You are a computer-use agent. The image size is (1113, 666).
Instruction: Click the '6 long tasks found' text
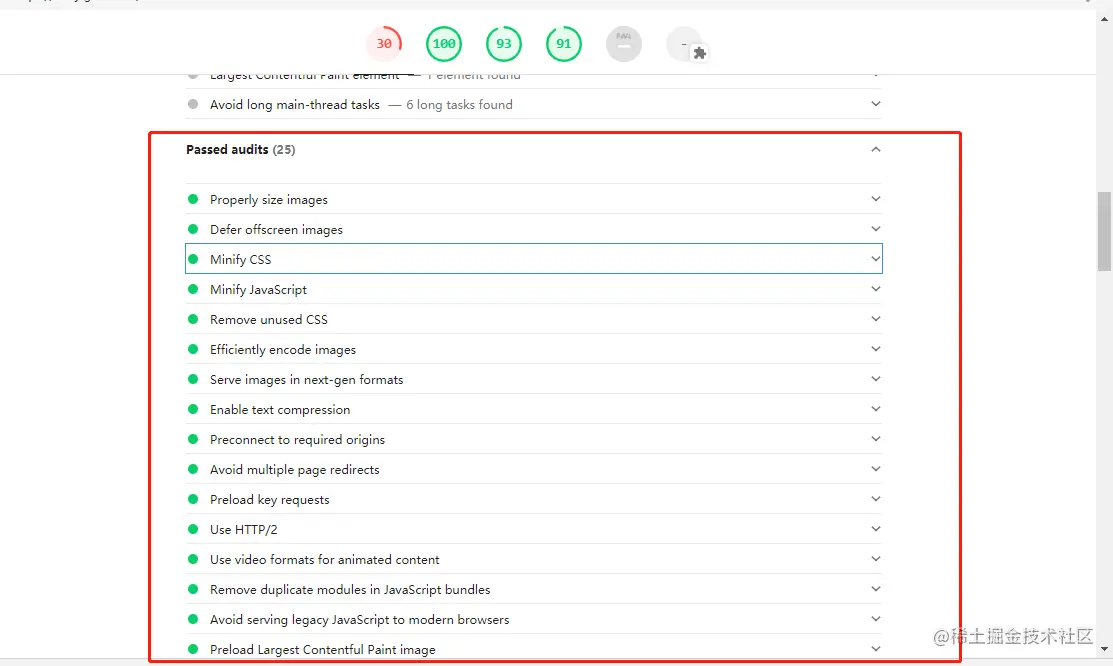point(459,104)
